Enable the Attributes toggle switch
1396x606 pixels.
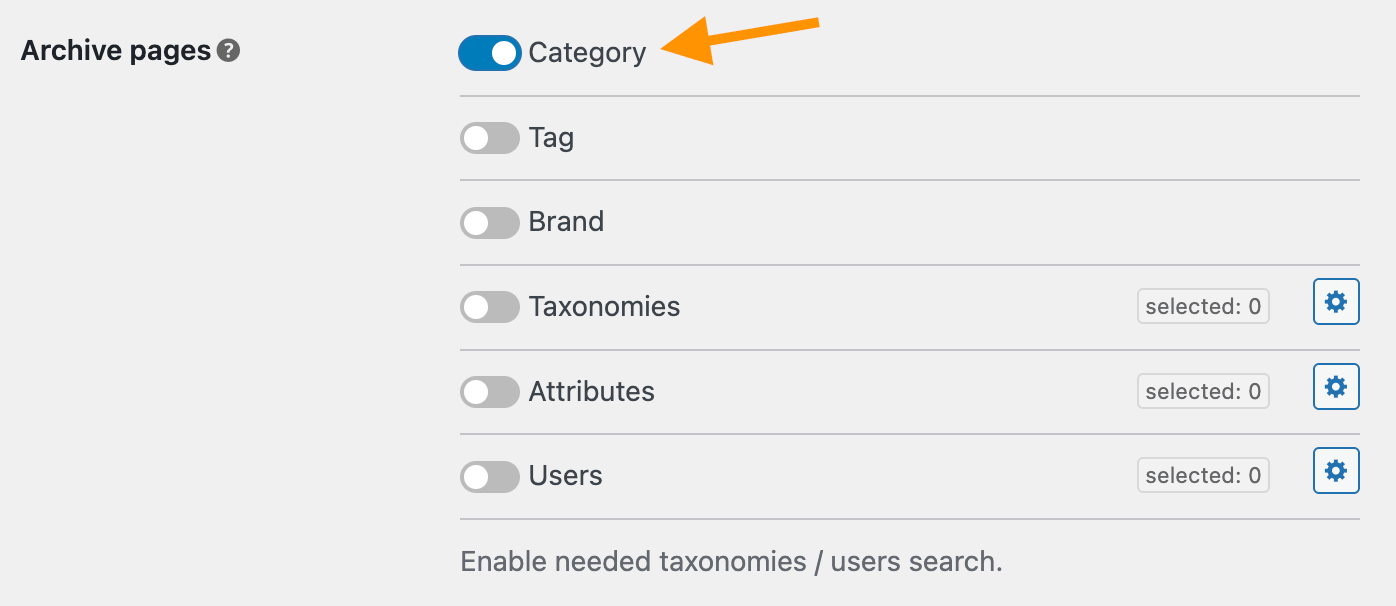(489, 391)
